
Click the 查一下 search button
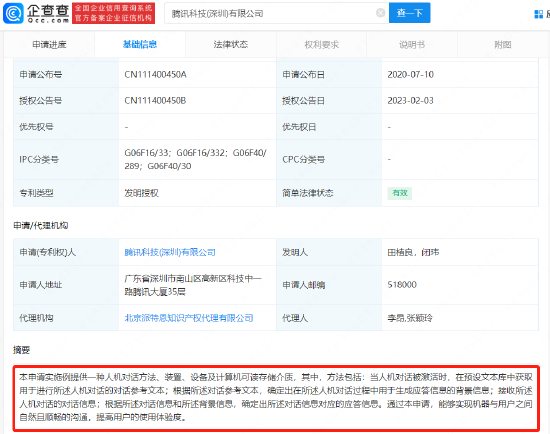tap(409, 13)
